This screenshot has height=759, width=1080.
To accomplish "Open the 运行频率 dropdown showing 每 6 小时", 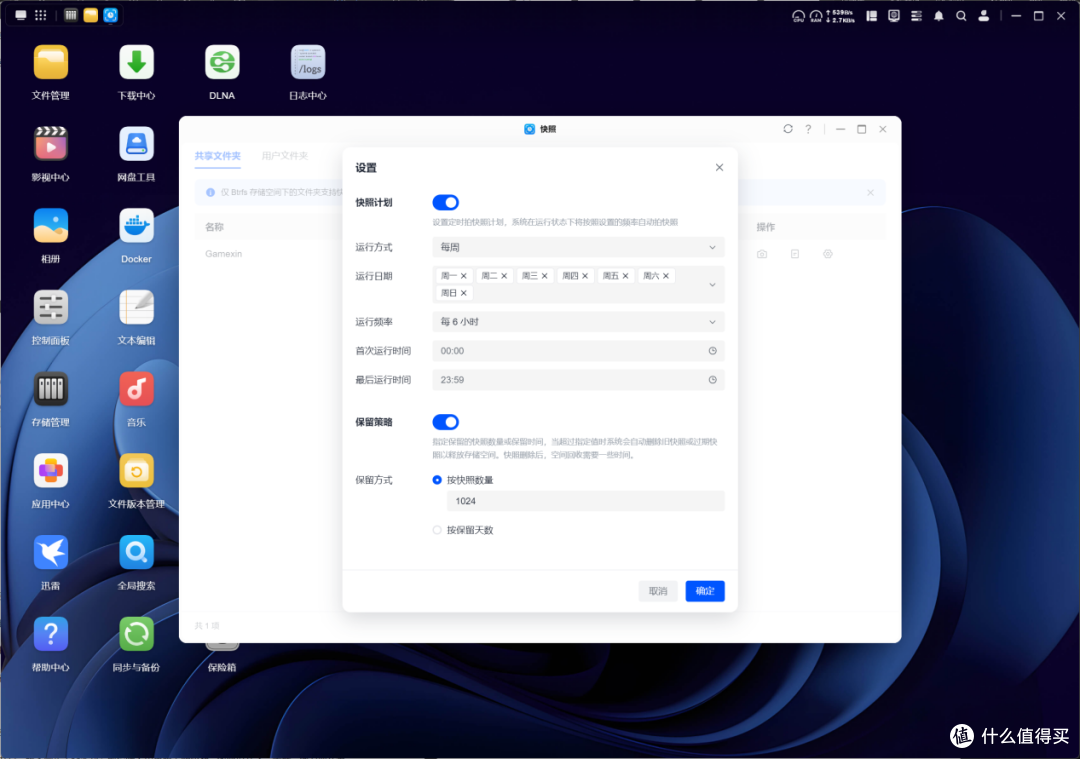I will 578,322.
